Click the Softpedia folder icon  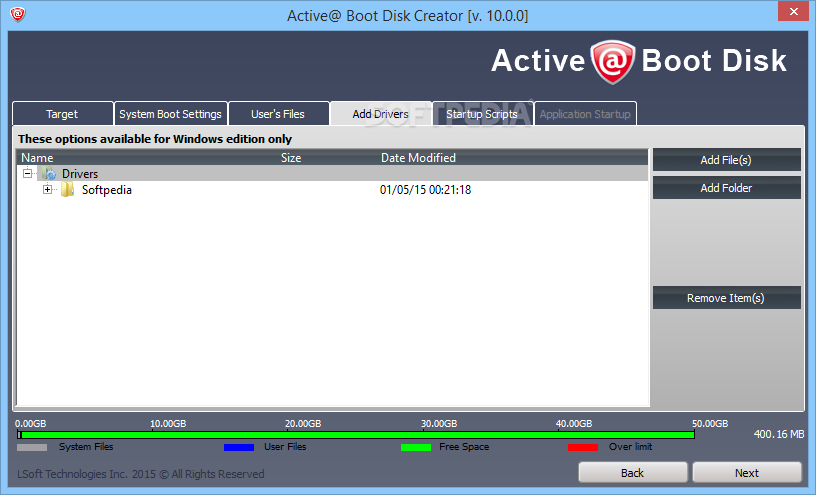(x=68, y=189)
